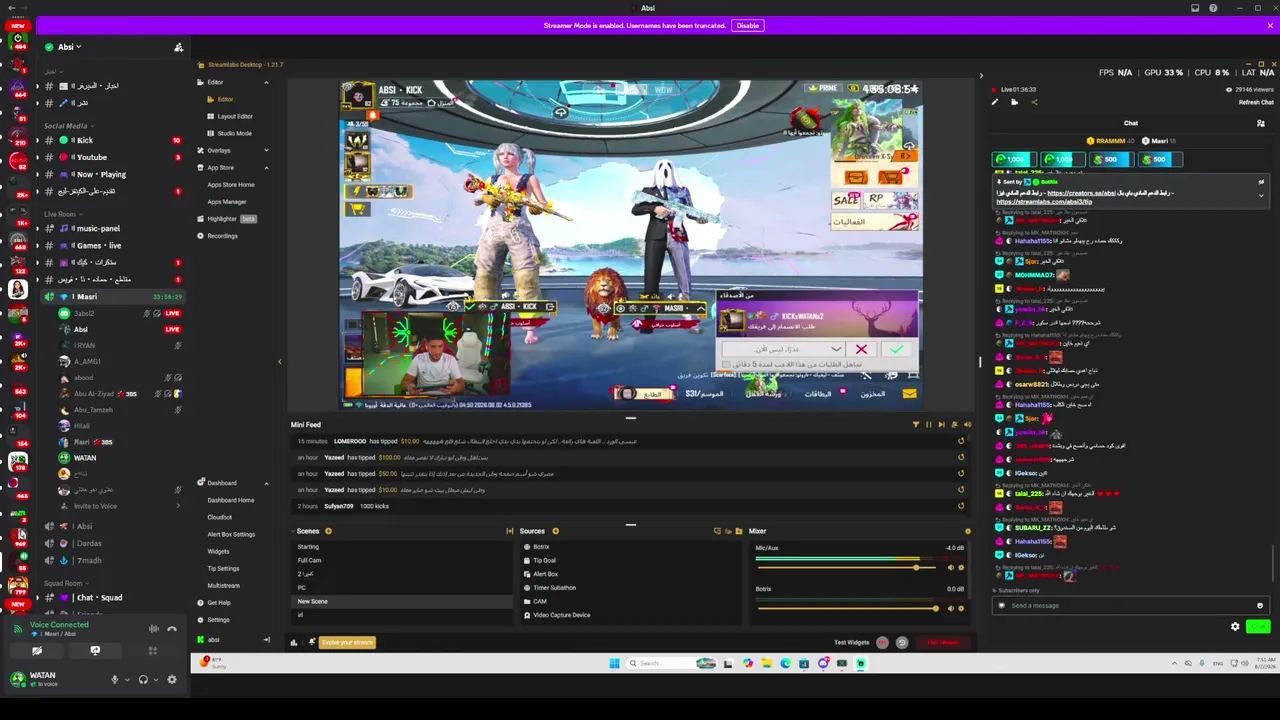This screenshot has width=1280, height=720.
Task: Pause the Mini Feed alert queue
Action: tap(928, 425)
